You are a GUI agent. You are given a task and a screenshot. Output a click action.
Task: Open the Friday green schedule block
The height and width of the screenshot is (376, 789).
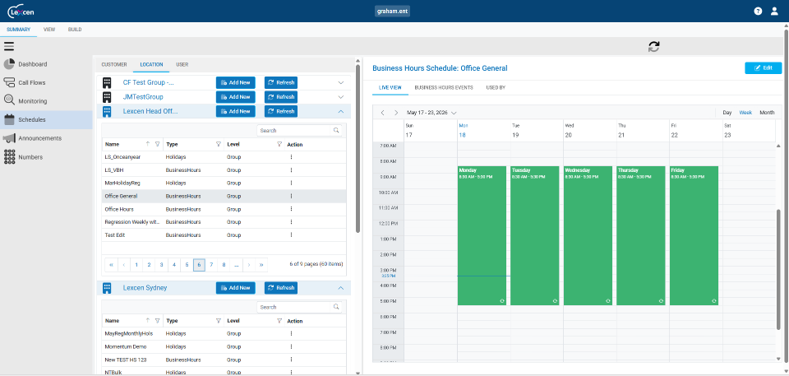[x=694, y=236]
